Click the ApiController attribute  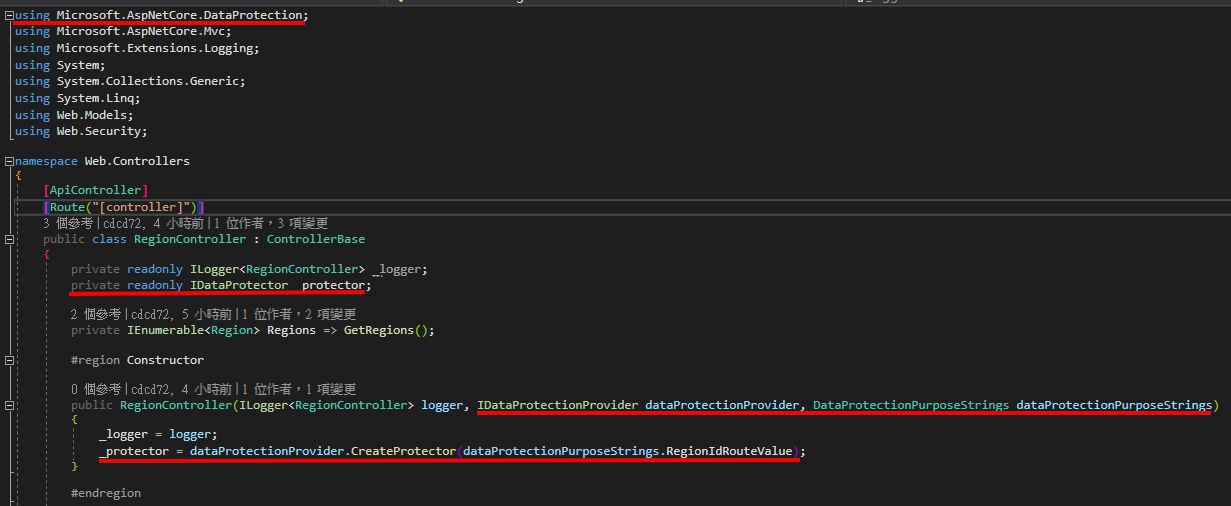click(96, 190)
